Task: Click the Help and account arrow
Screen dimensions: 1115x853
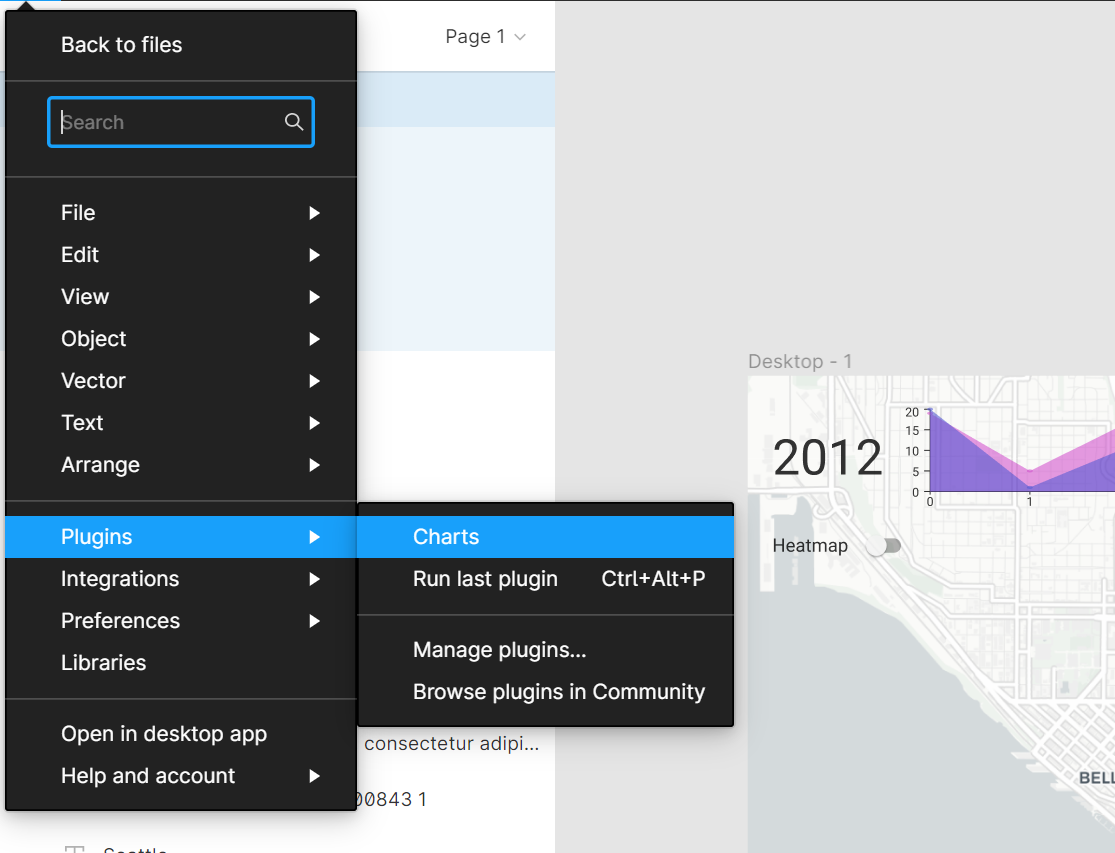Action: point(314,776)
